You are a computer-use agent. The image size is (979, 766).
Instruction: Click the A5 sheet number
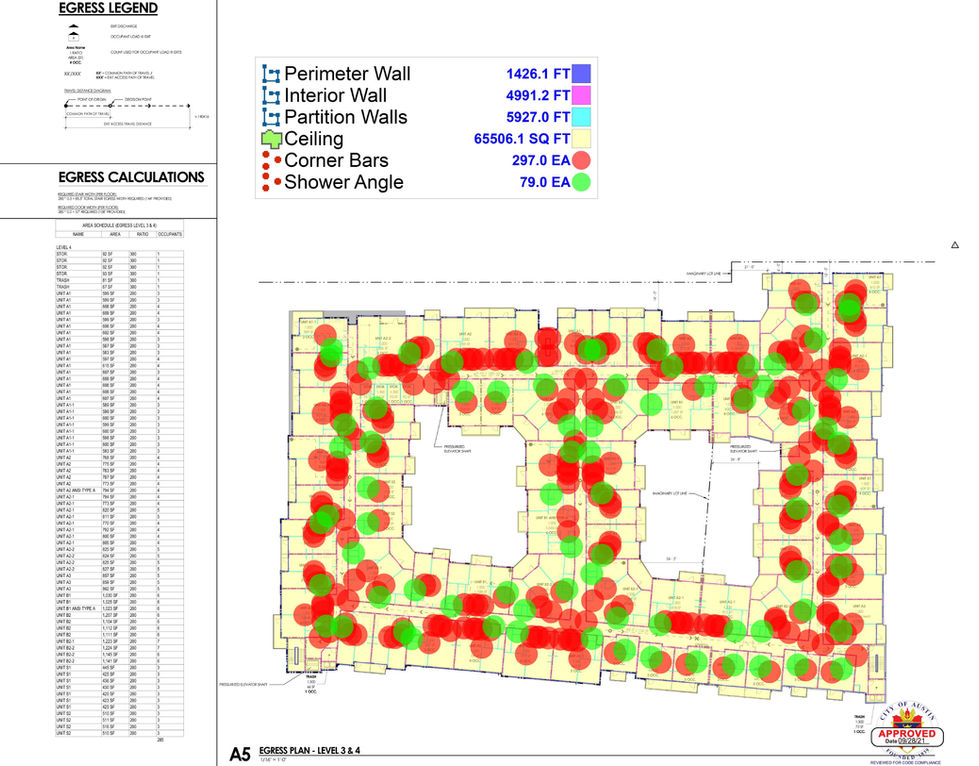[x=240, y=754]
